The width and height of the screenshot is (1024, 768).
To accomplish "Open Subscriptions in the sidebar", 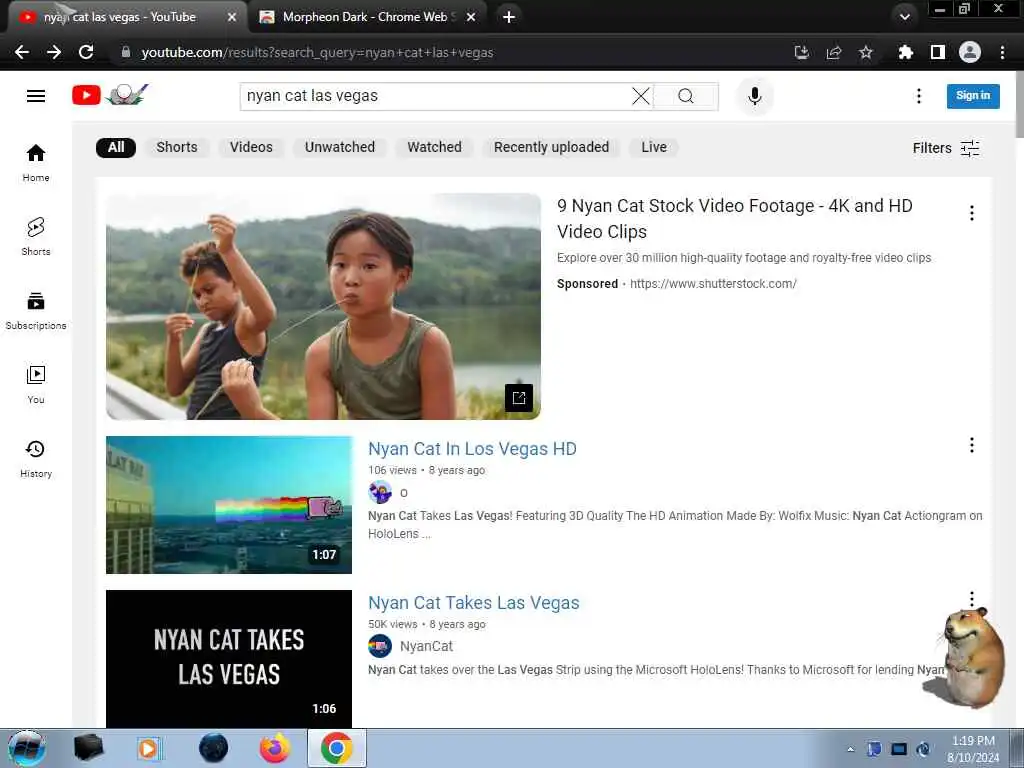I will pyautogui.click(x=36, y=310).
